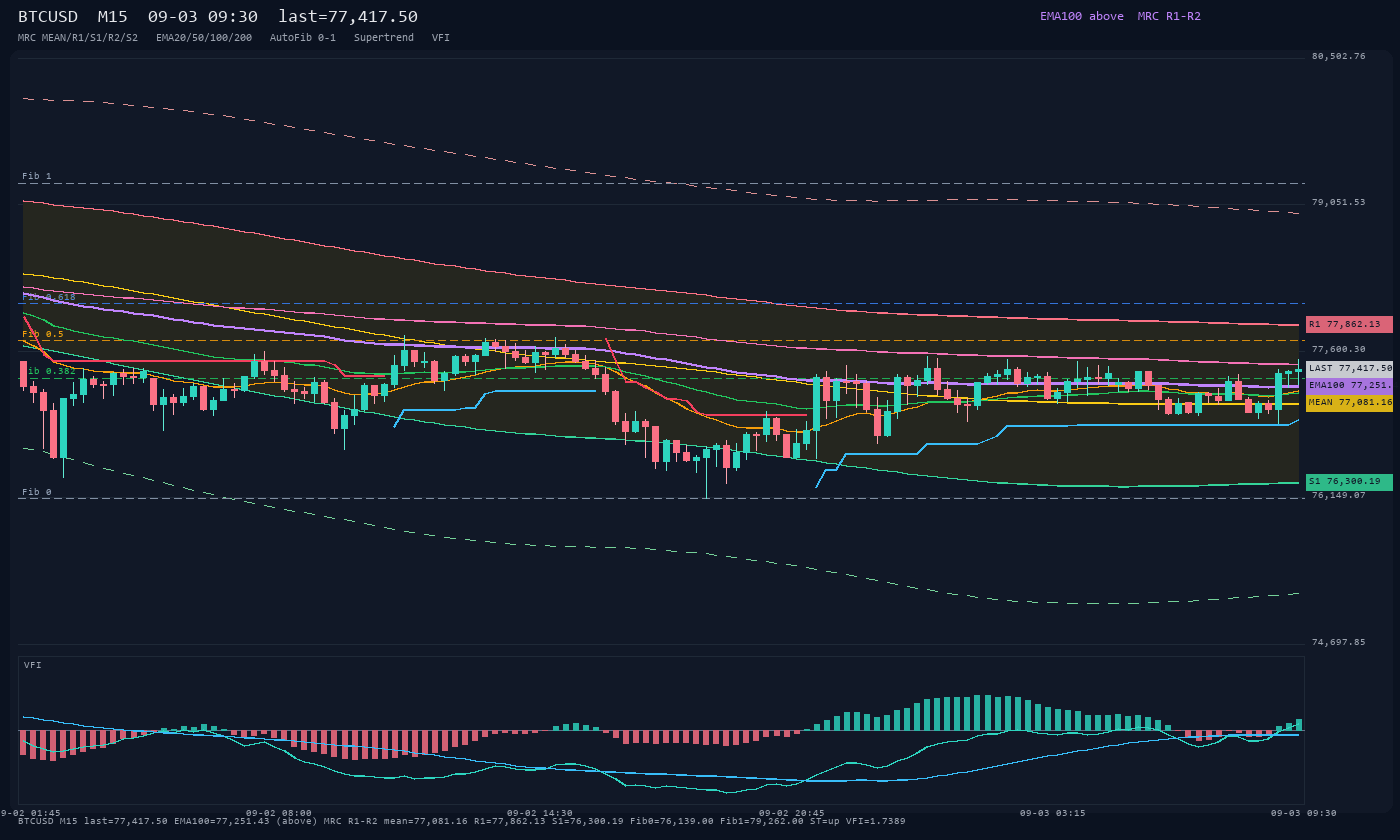Click the 09-03 03:15 time axis label

coord(1053,813)
